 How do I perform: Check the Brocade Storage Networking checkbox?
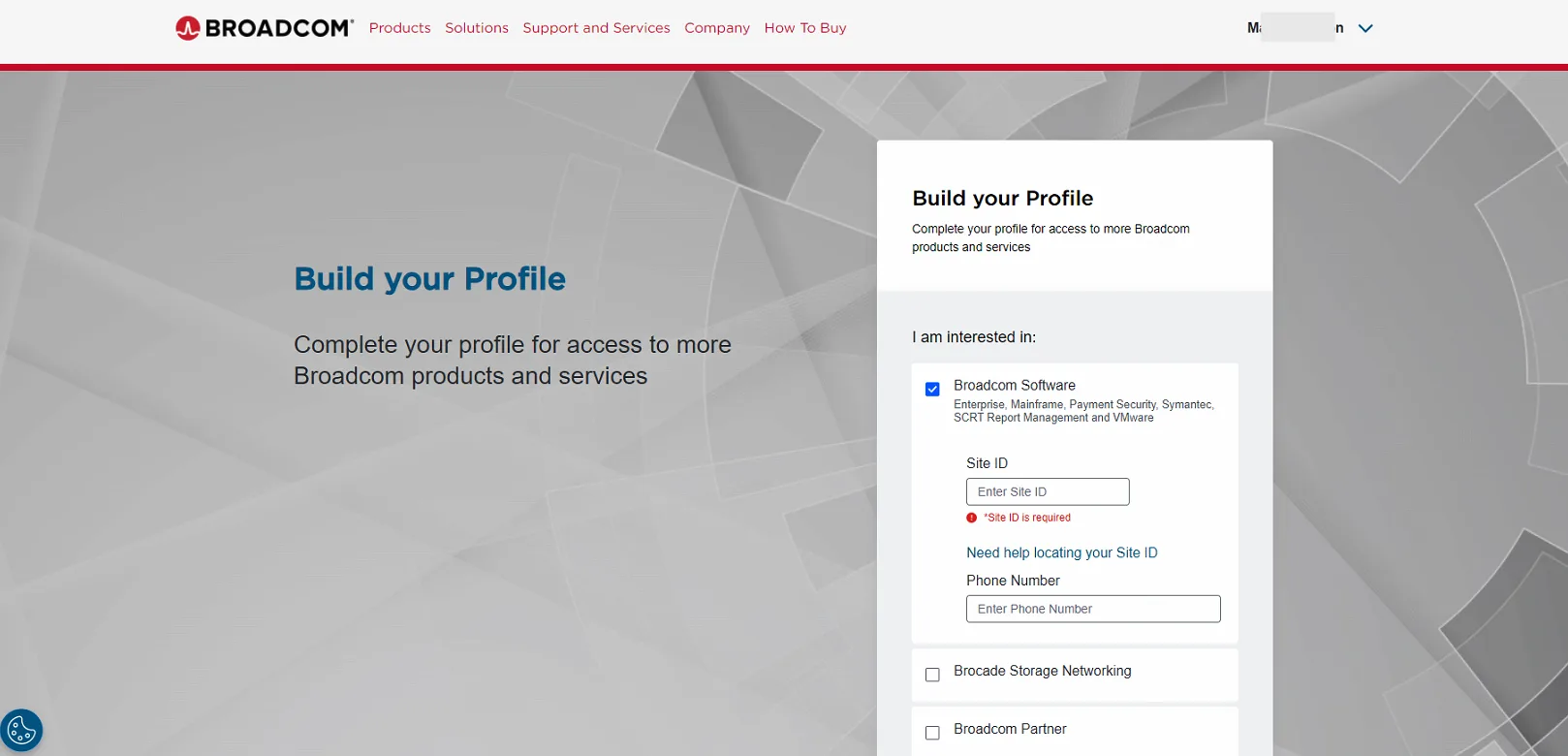click(x=932, y=675)
